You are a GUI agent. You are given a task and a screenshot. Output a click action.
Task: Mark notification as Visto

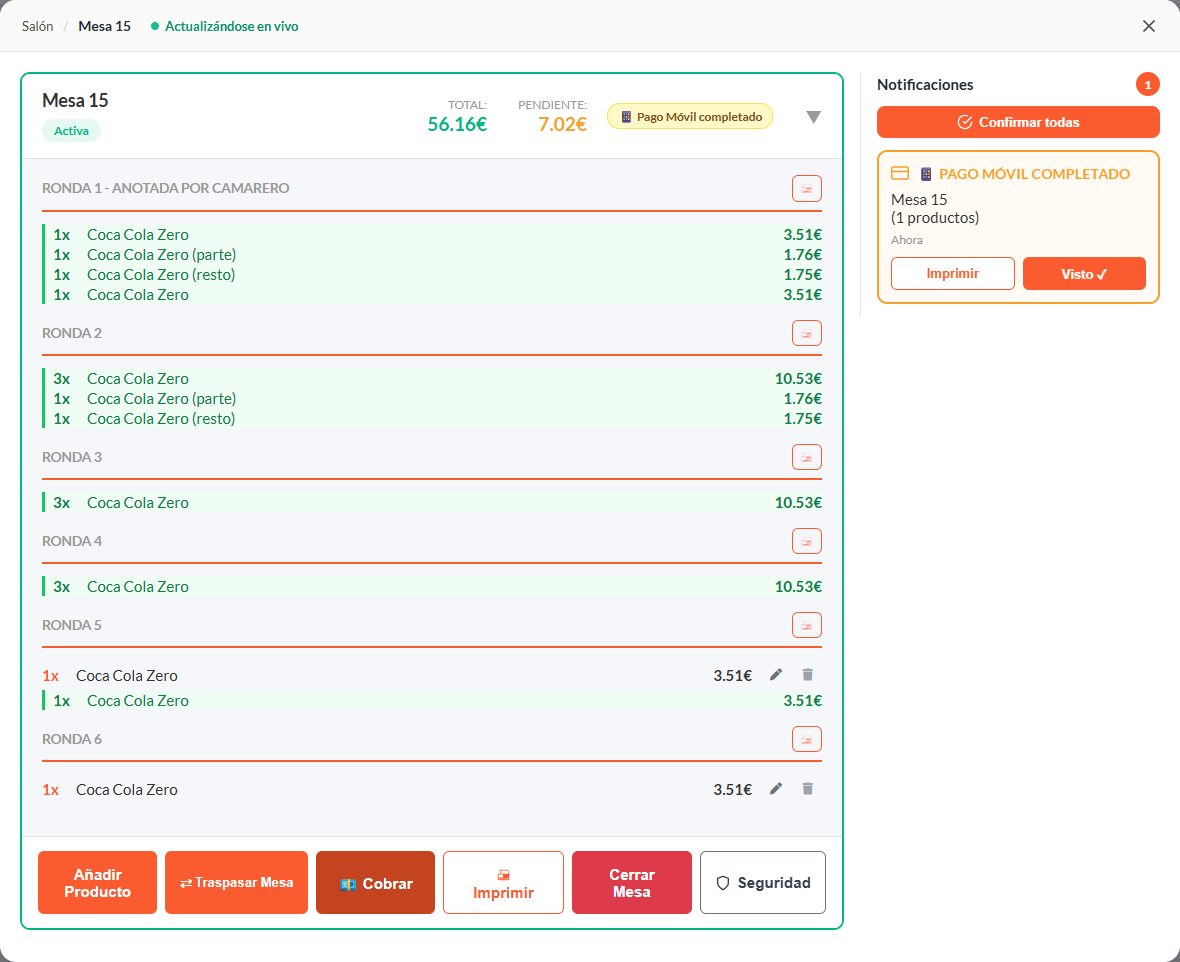click(x=1084, y=273)
